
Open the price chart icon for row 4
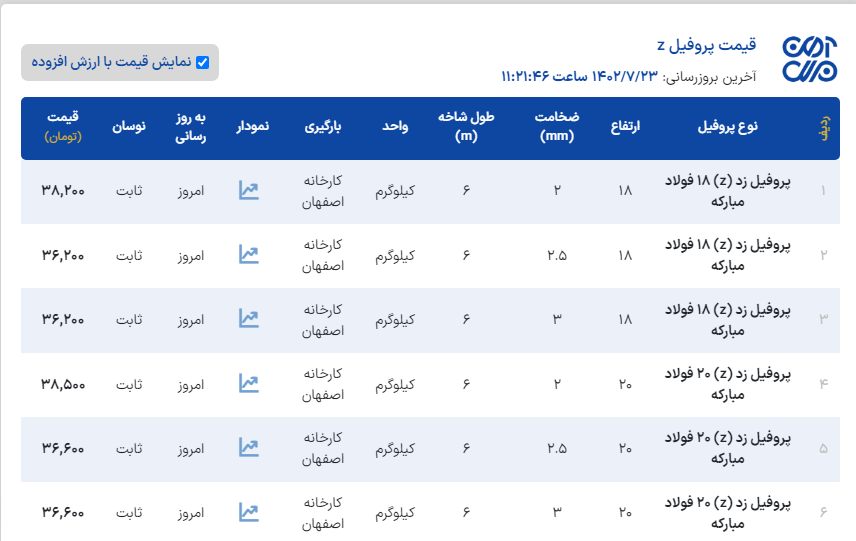249,383
